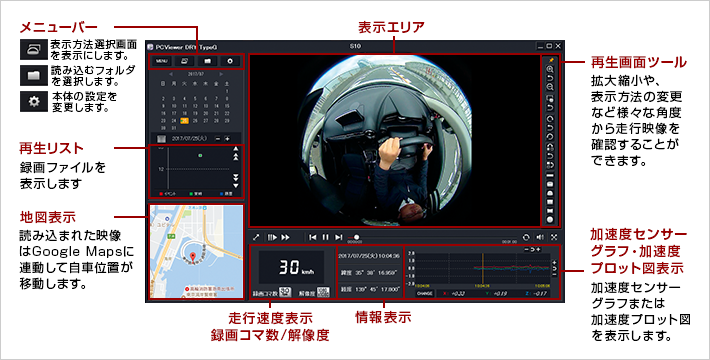Click the double down arrow in playlist
This screenshot has width=710, height=360.
click(x=235, y=177)
